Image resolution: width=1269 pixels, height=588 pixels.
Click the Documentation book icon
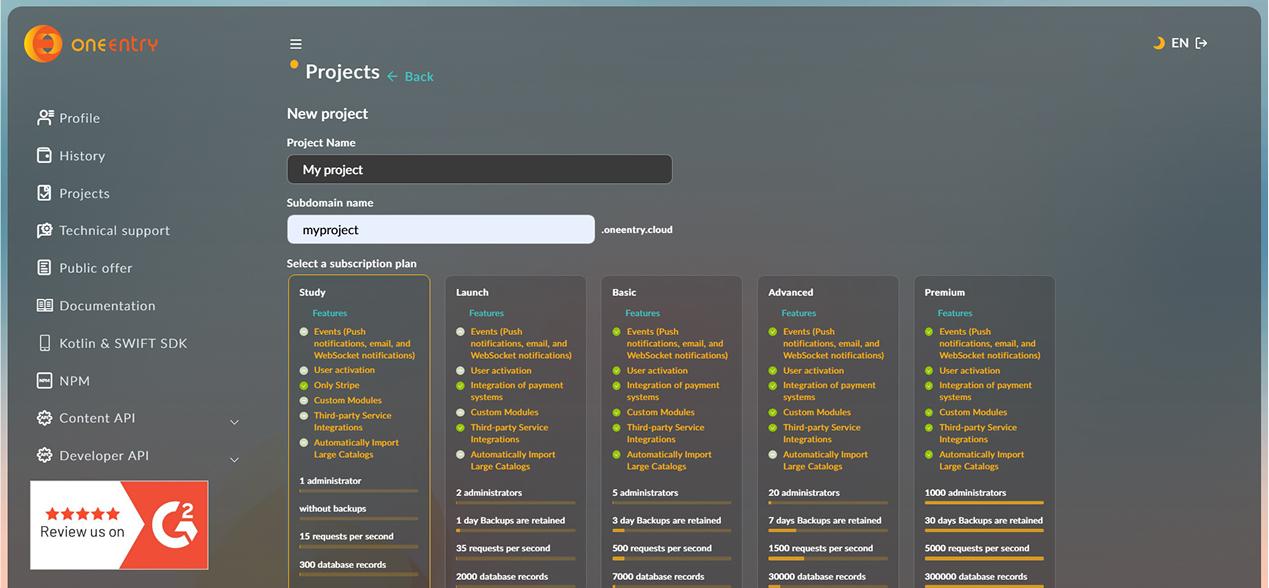click(44, 306)
